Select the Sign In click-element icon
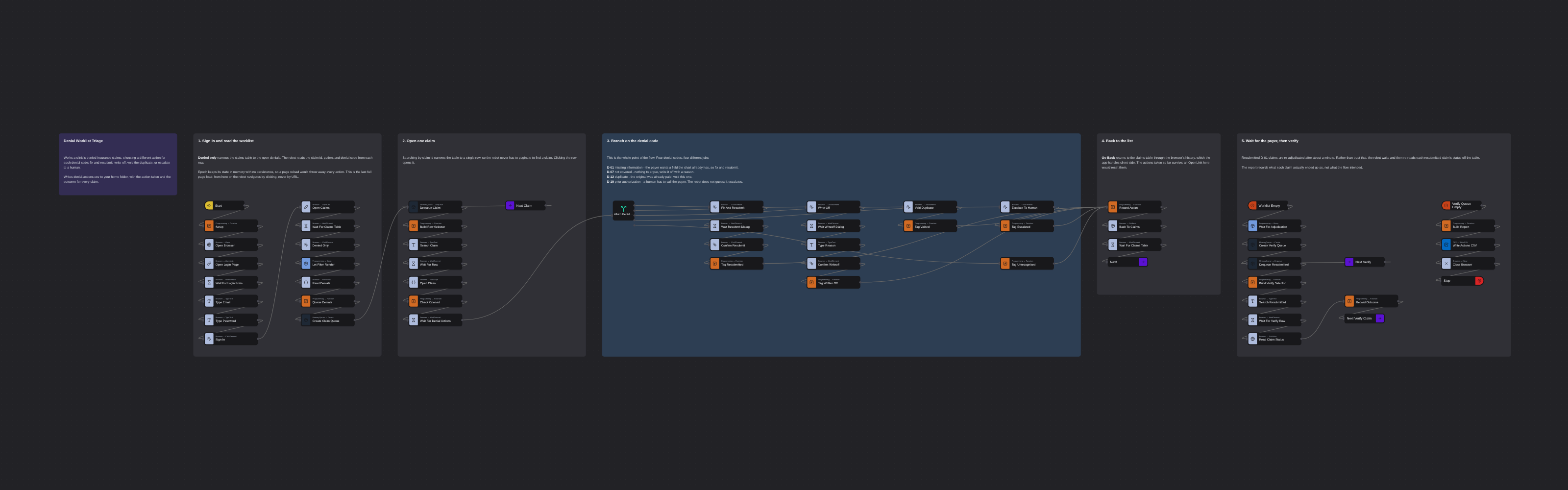1568x490 pixels. [x=209, y=339]
